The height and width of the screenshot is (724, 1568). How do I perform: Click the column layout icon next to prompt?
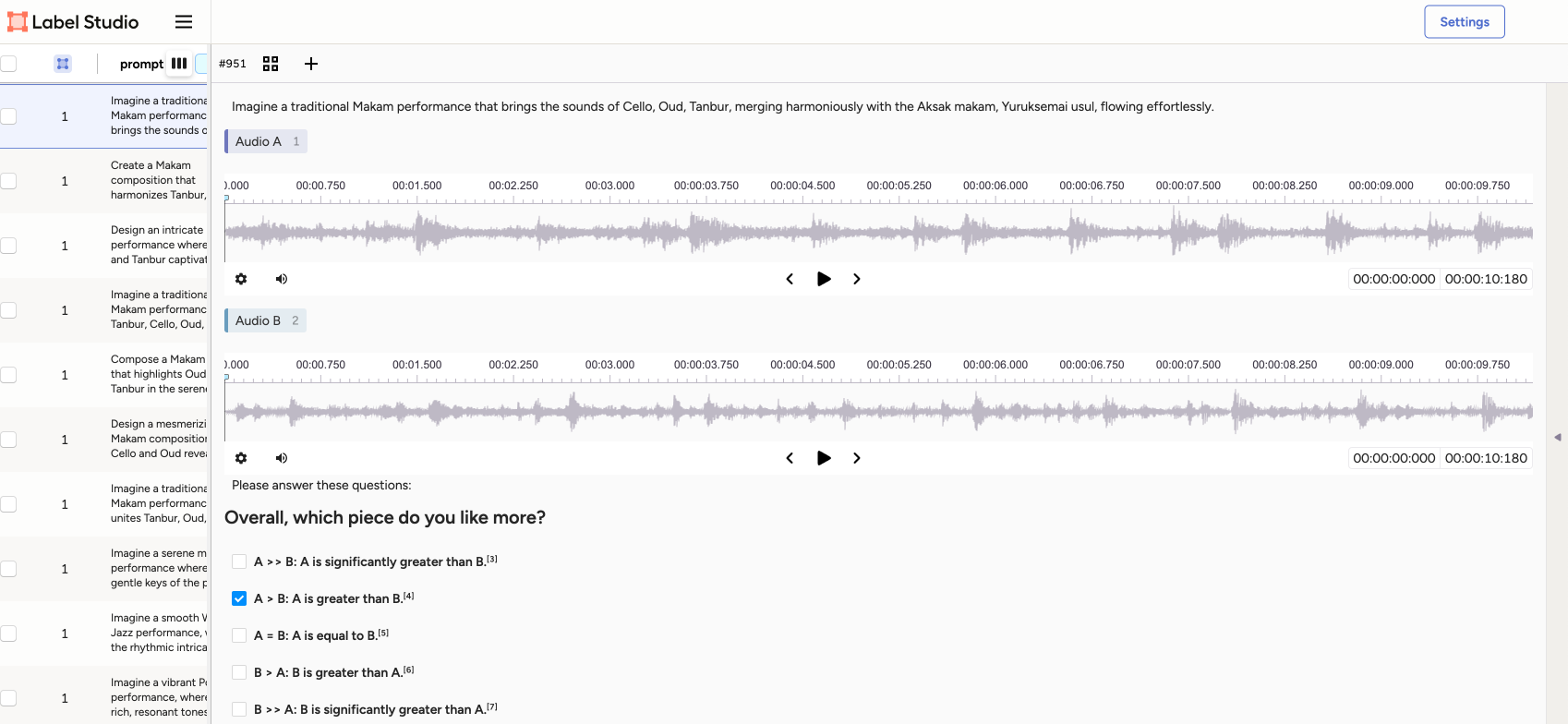pos(179,64)
